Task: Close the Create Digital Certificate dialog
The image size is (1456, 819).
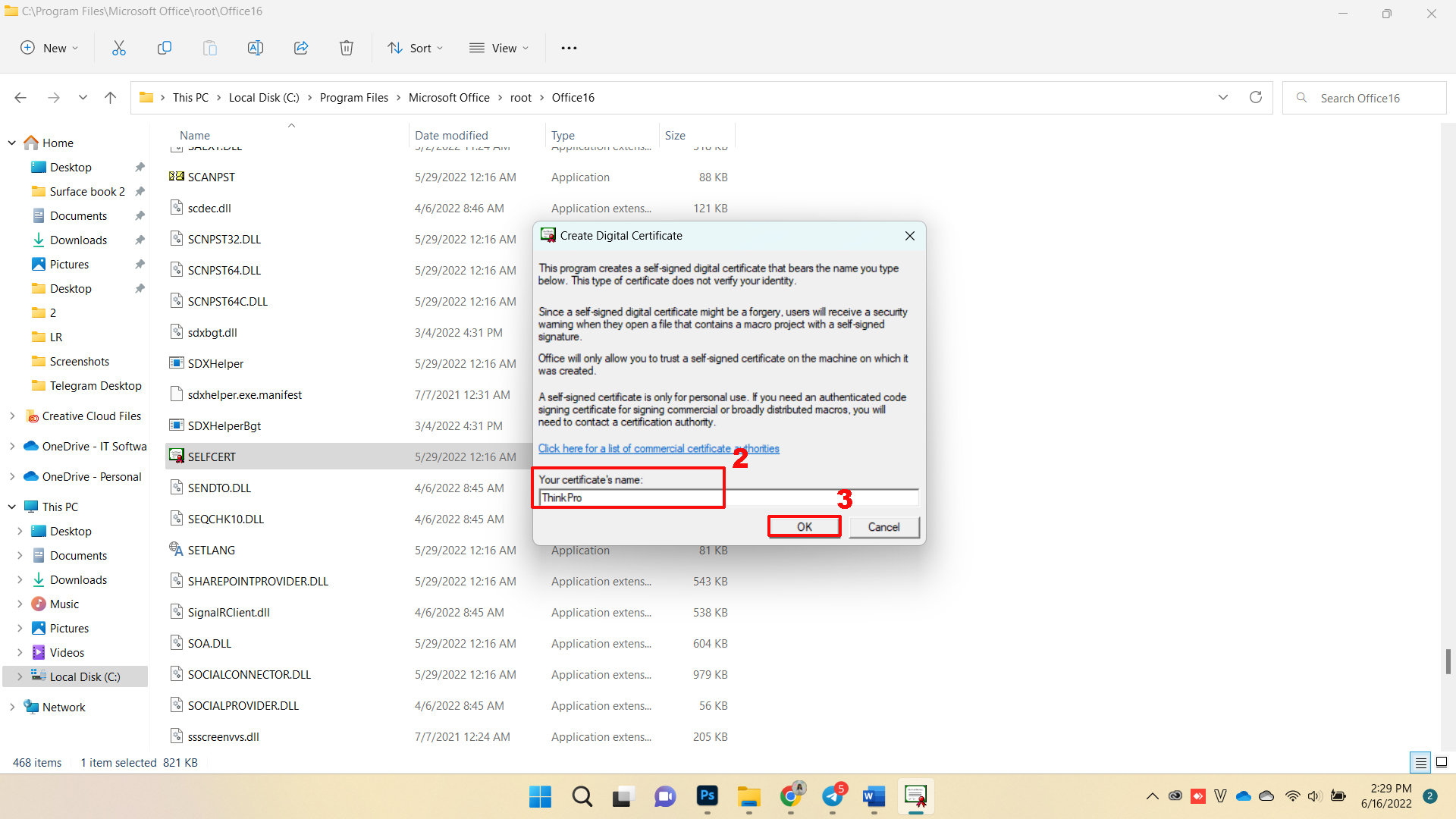Action: coord(910,236)
